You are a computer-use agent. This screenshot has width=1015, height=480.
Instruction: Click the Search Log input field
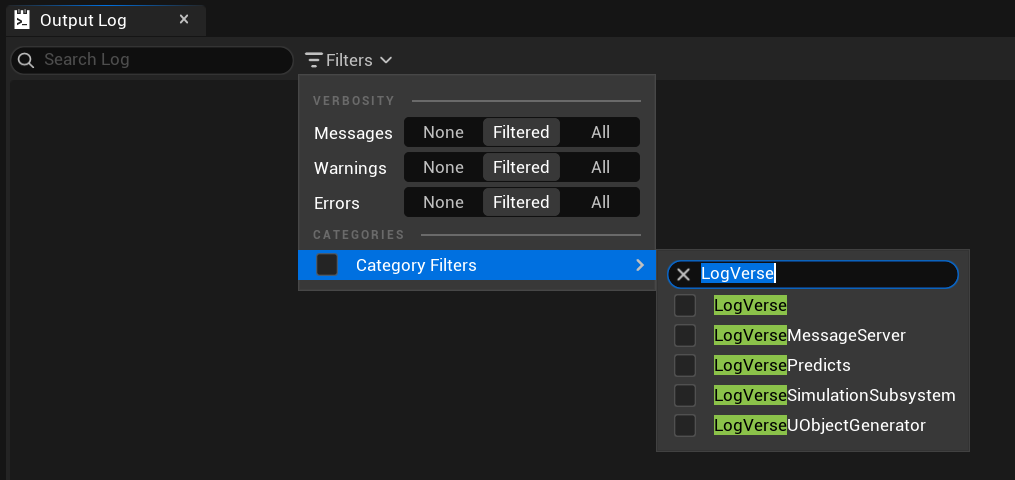(152, 60)
